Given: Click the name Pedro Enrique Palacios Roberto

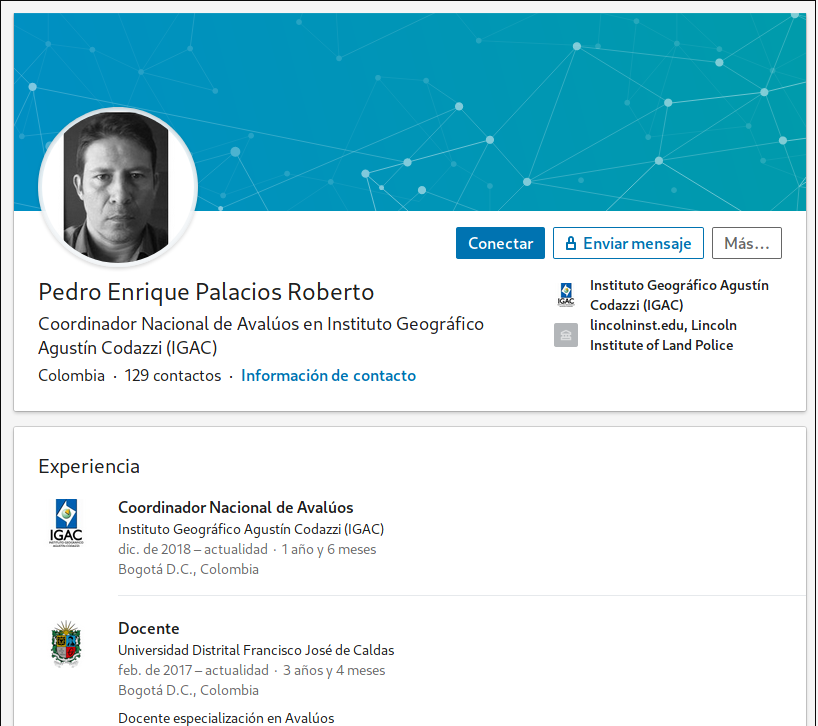Looking at the screenshot, I should 206,292.
